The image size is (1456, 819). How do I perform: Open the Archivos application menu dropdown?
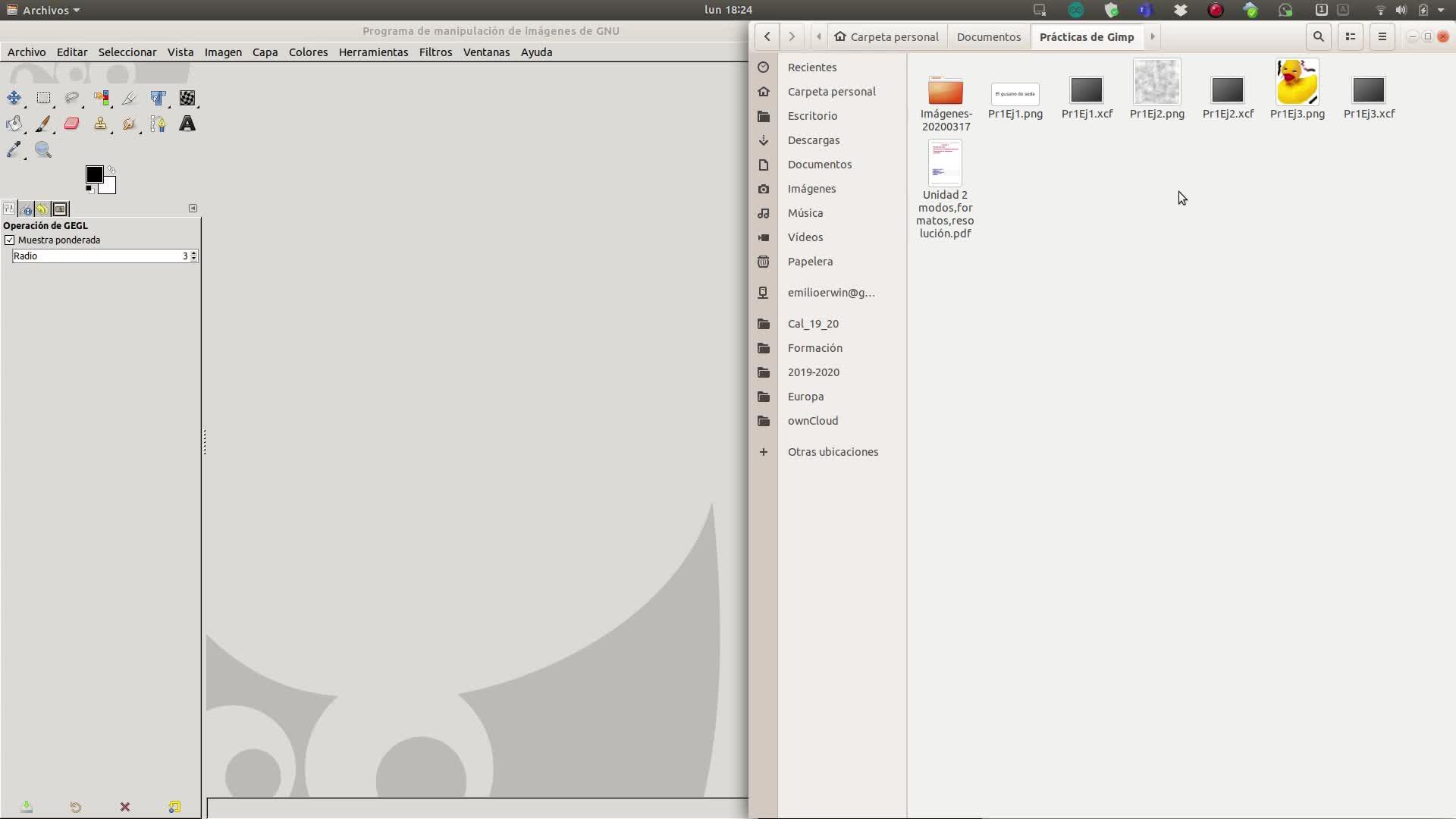(44, 10)
